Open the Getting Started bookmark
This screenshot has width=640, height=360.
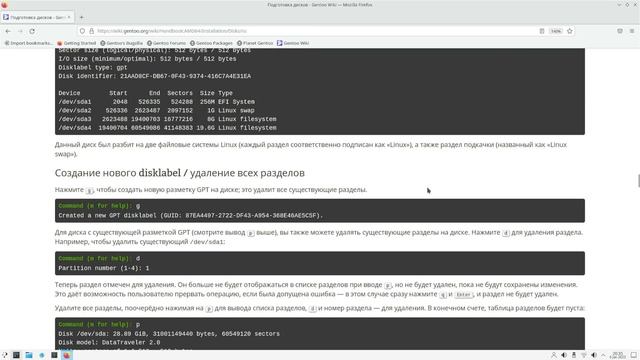coord(76,43)
